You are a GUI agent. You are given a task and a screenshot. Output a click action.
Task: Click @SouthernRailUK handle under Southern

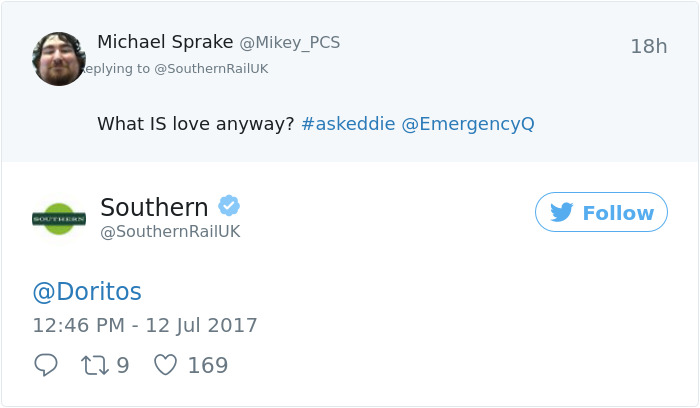170,232
